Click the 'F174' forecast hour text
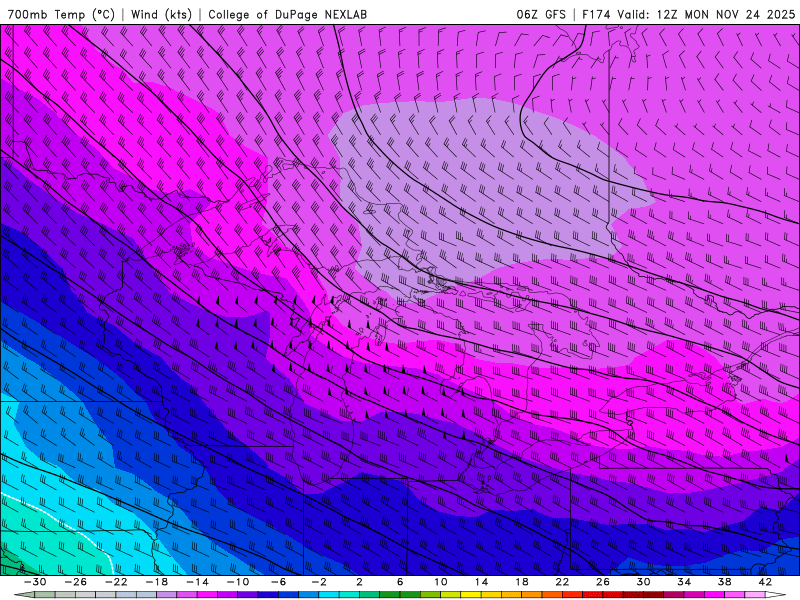The height and width of the screenshot is (600, 800). [x=596, y=14]
